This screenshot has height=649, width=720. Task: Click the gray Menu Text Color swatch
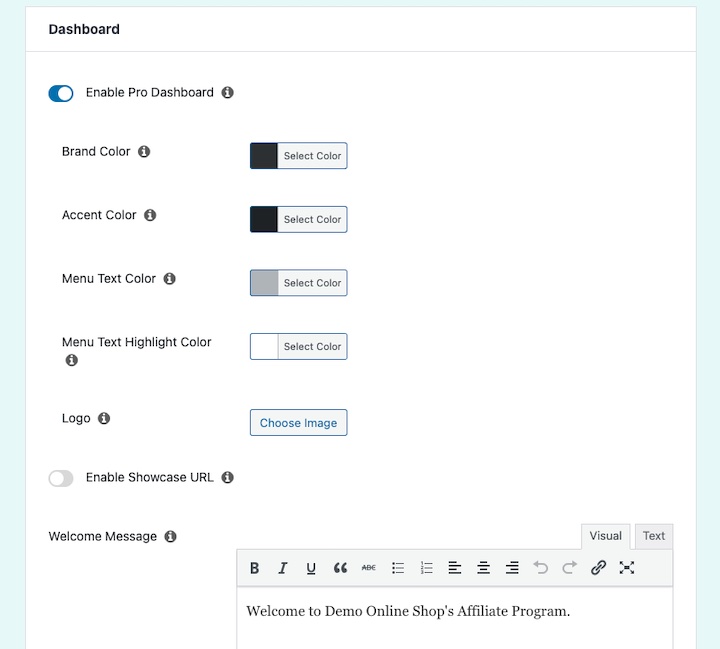[x=264, y=283]
